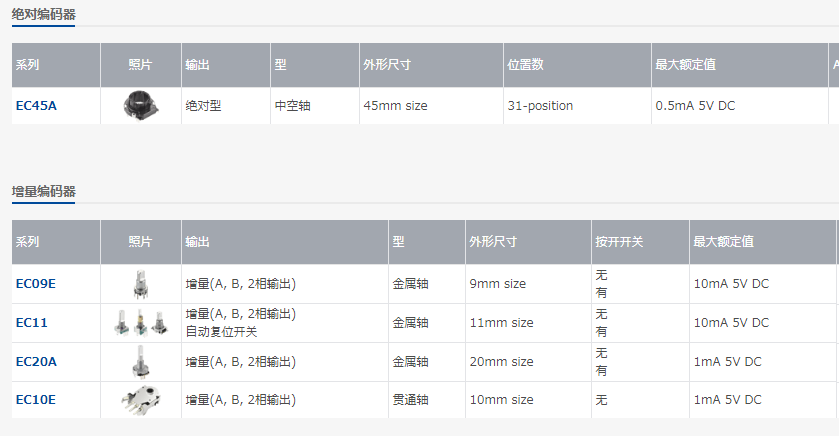Image resolution: width=839 pixels, height=436 pixels.
Task: Click the 增量编码器 section heading
Action: click(43, 191)
